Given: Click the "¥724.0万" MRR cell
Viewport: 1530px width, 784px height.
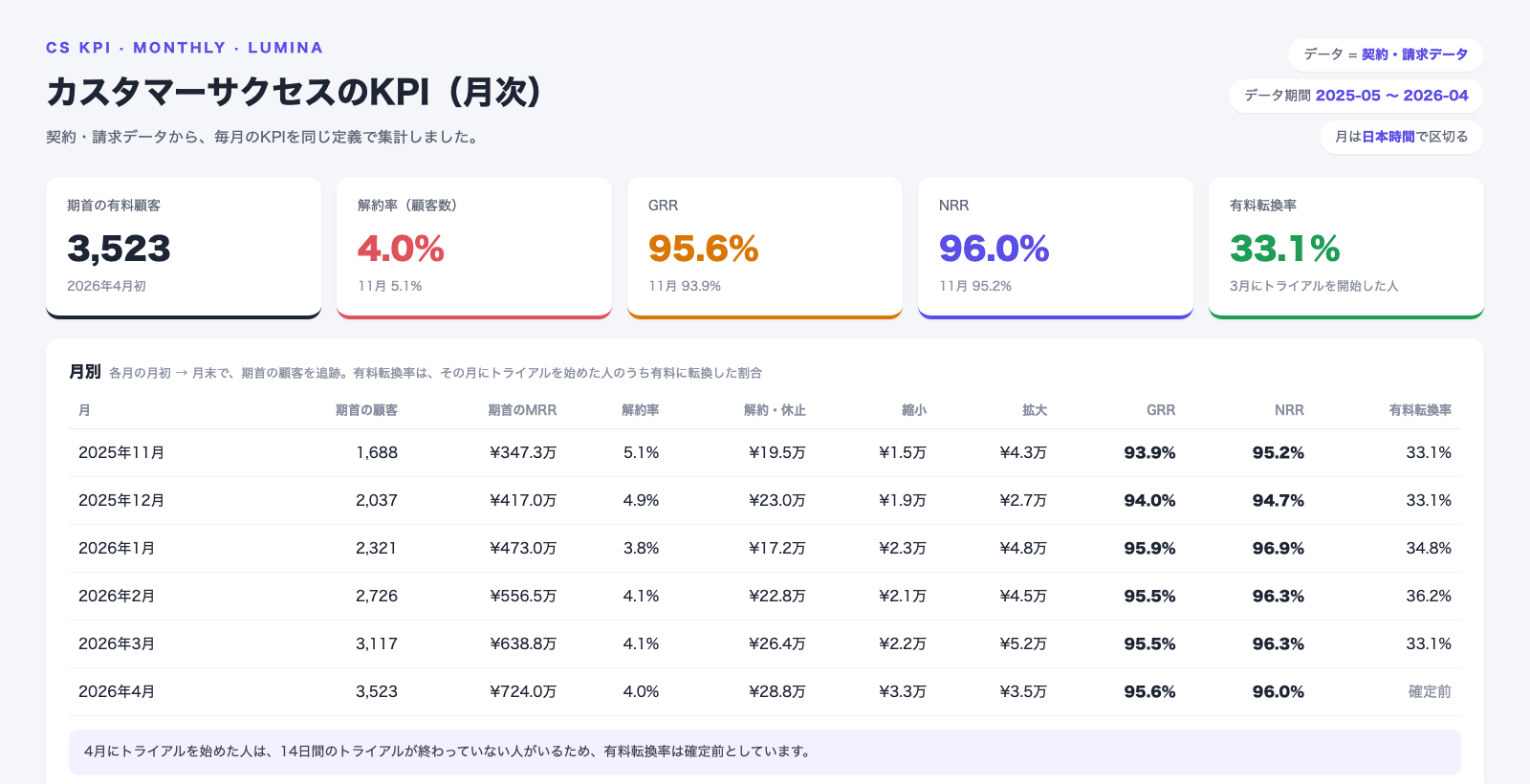Looking at the screenshot, I should click(x=523, y=691).
